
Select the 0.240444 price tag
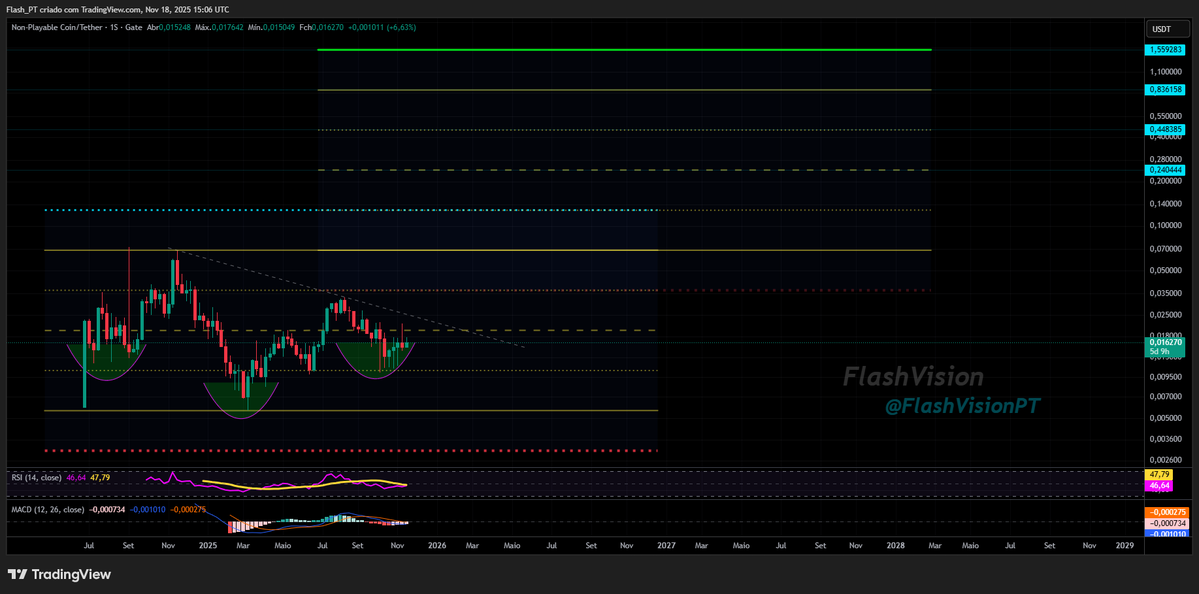click(1165, 169)
